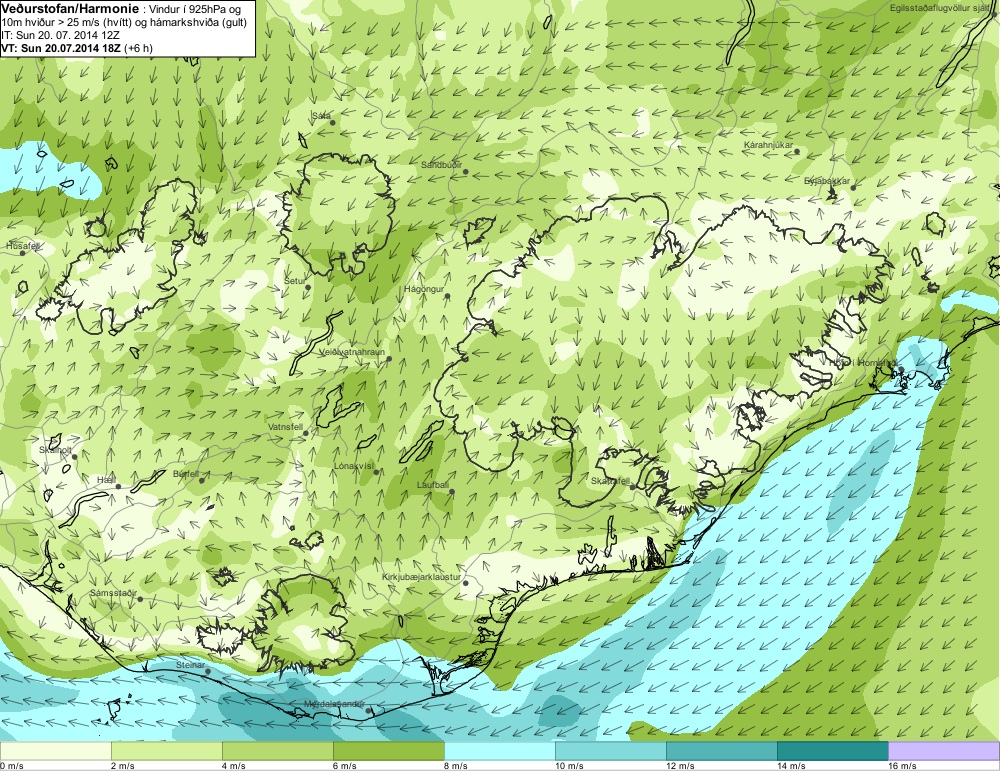Click the 'Veiðivatnahraun' station label
Image resolution: width=1000 pixels, height=771 pixels.
point(351,352)
